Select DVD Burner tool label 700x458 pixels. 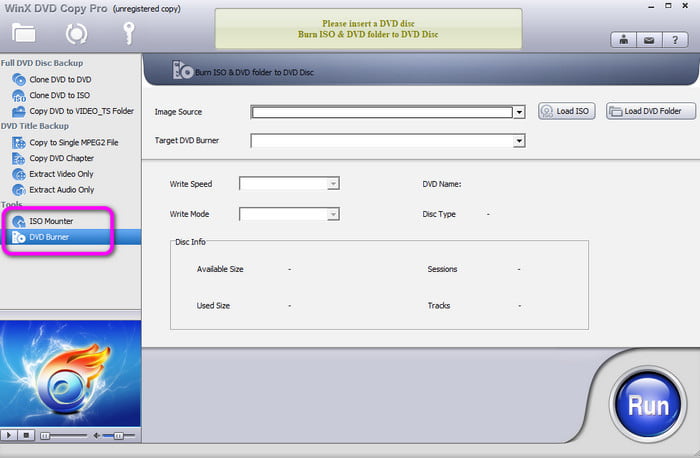pyautogui.click(x=49, y=237)
